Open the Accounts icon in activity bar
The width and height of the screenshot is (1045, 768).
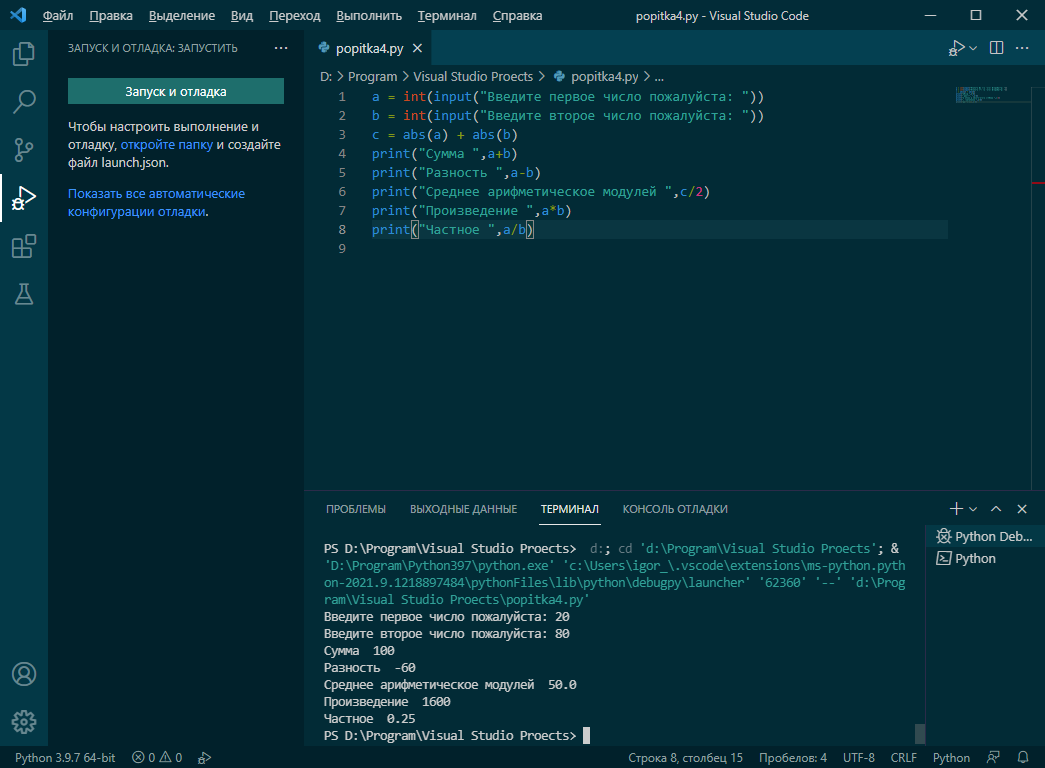(24, 674)
